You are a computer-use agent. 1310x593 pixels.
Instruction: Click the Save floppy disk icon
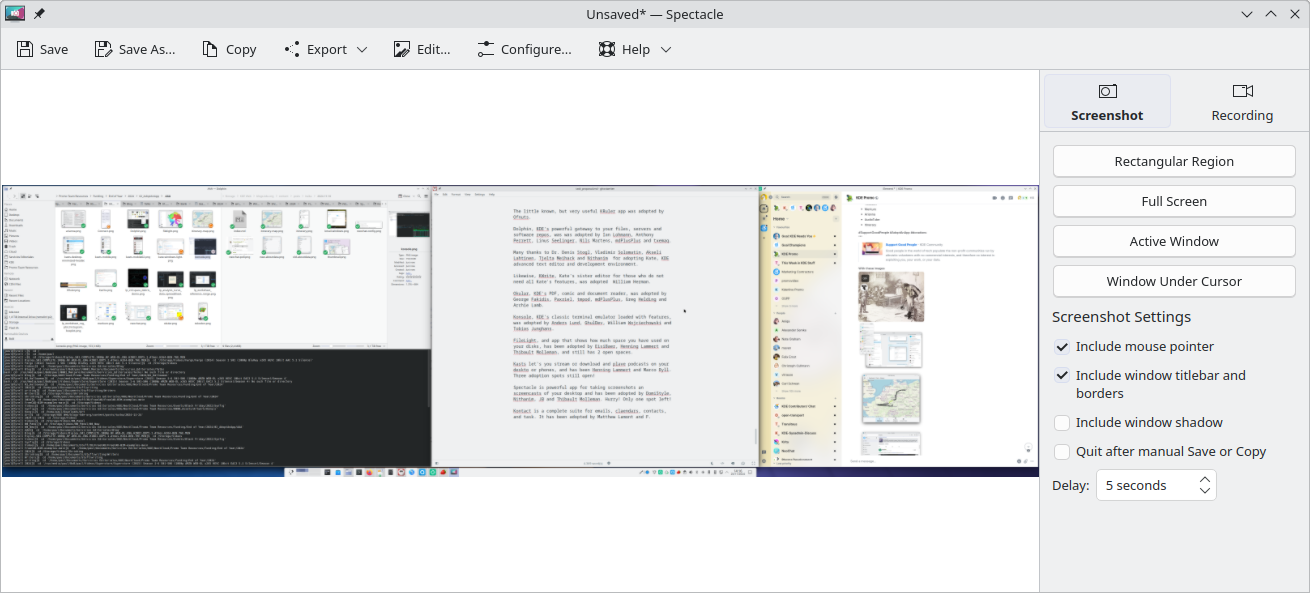tap(25, 49)
